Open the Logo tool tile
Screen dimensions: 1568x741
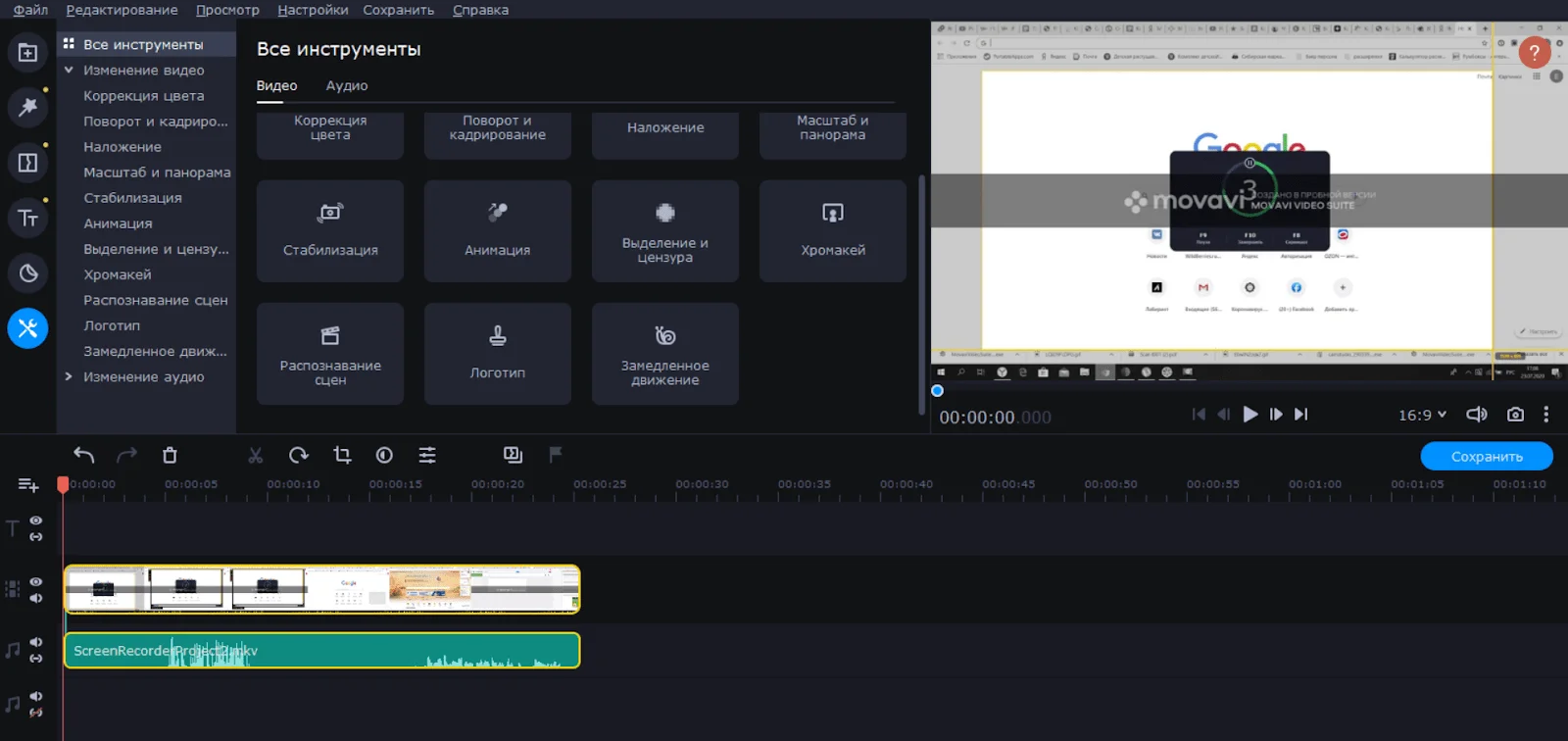[x=498, y=354]
